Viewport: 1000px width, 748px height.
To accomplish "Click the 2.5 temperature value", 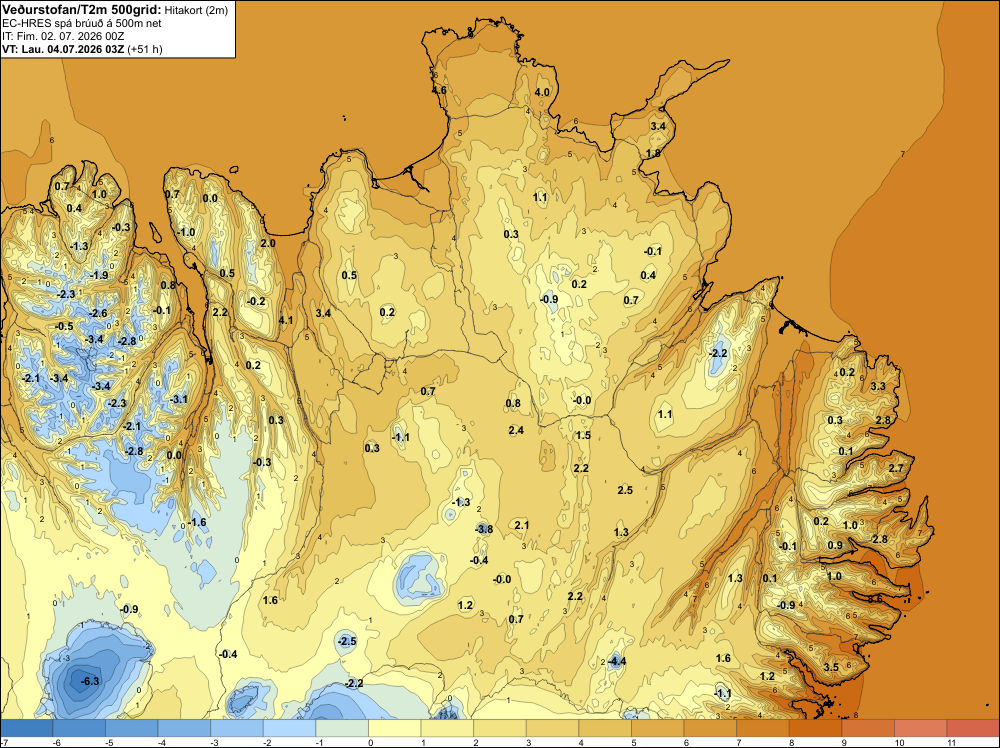I will point(625,490).
